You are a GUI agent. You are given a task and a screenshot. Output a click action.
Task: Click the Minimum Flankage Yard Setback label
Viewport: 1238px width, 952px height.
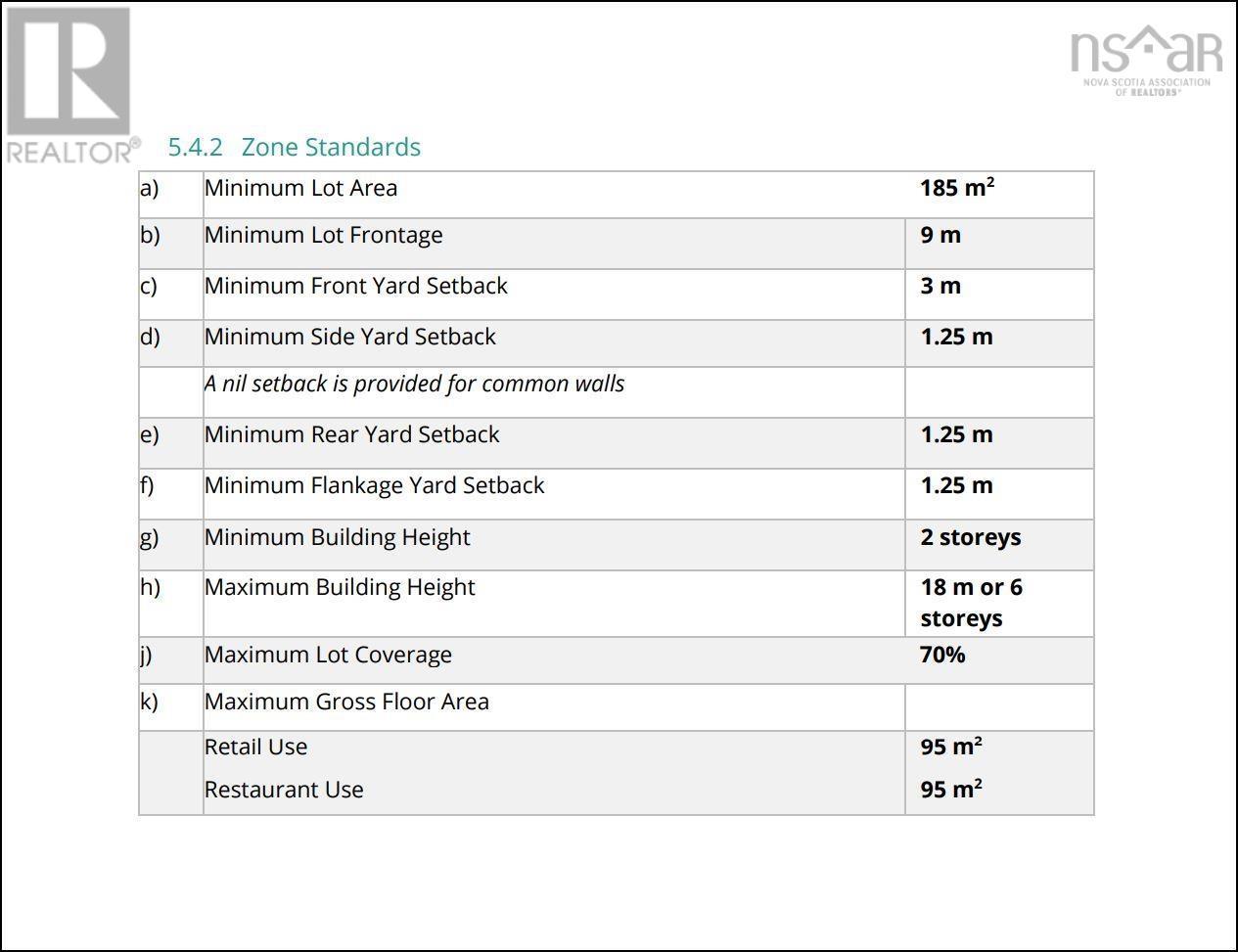(374, 485)
